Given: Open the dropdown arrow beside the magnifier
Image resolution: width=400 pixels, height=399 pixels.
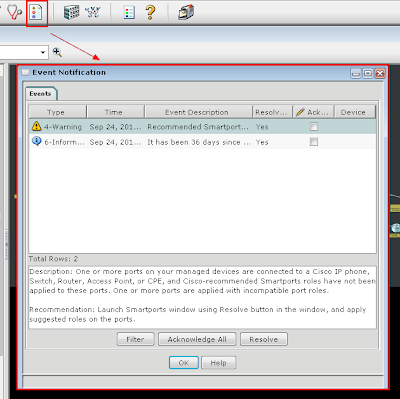Looking at the screenshot, I should pos(43,52).
